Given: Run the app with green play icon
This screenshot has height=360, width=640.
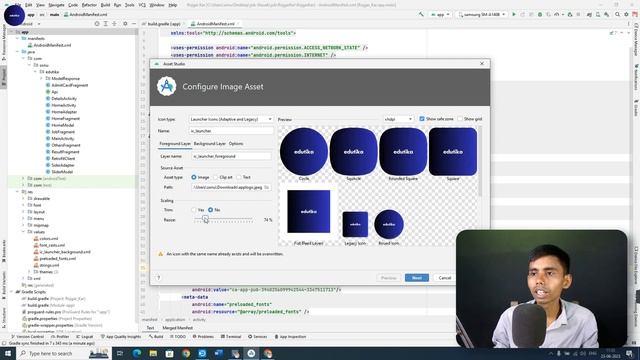Looking at the screenshot, I should pos(514,14).
